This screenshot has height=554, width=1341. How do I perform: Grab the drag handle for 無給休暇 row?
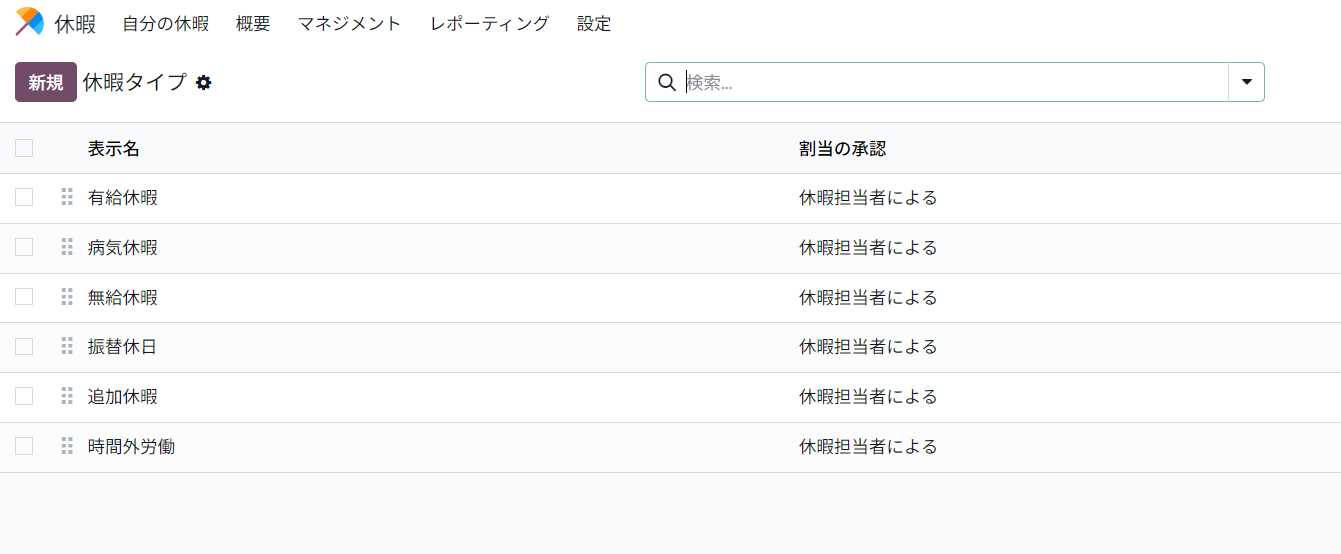67,298
